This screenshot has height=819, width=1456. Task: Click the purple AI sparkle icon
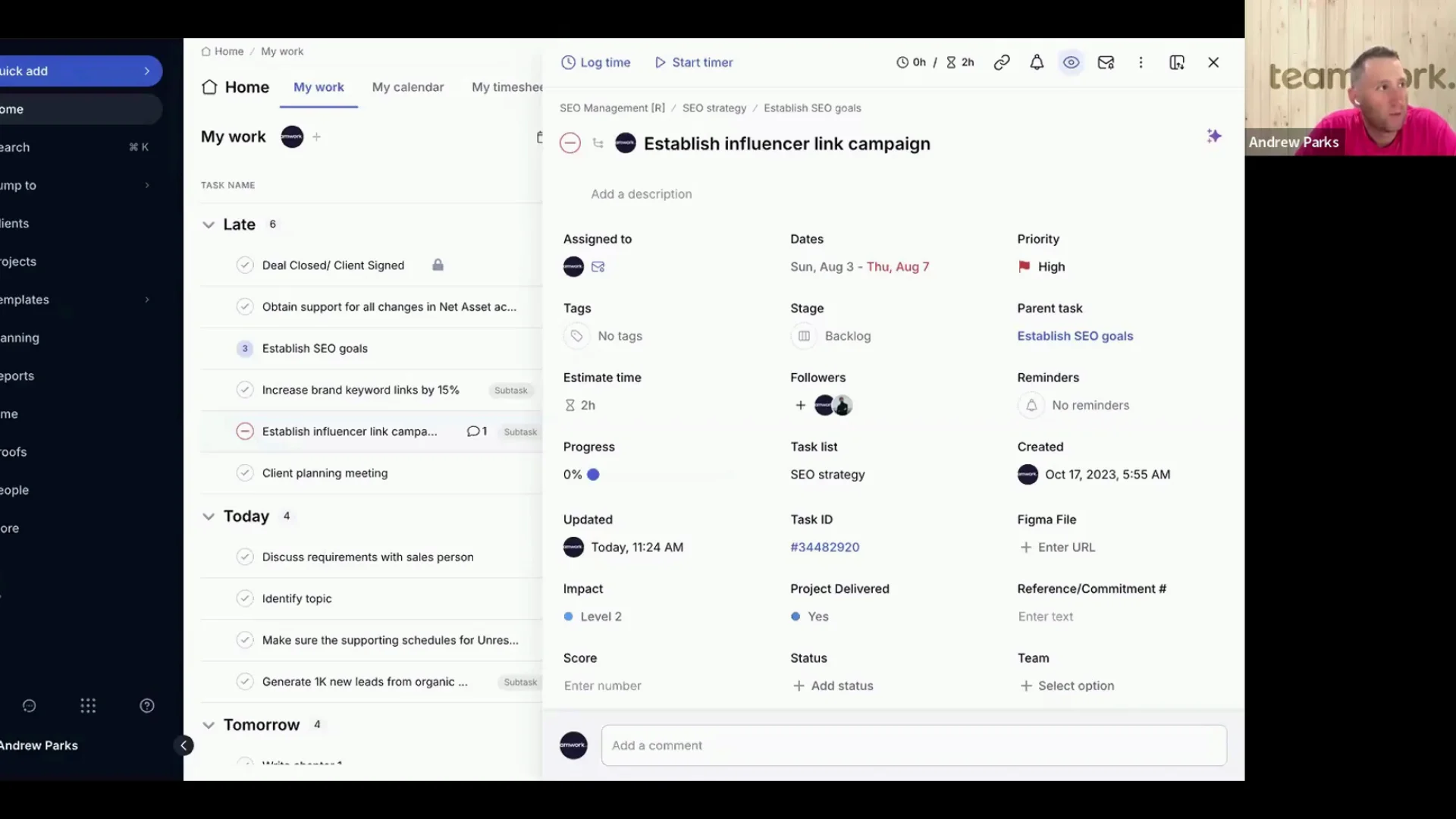tap(1214, 136)
